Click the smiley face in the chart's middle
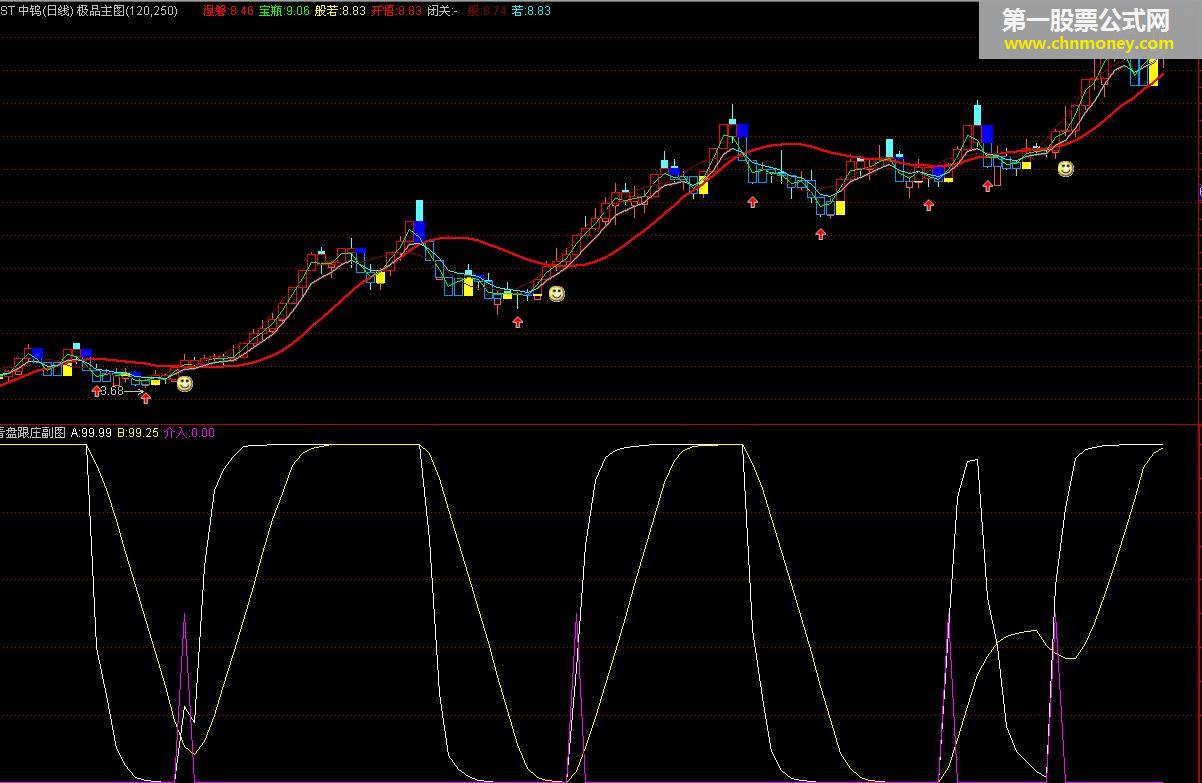1202x783 pixels. 557,293
